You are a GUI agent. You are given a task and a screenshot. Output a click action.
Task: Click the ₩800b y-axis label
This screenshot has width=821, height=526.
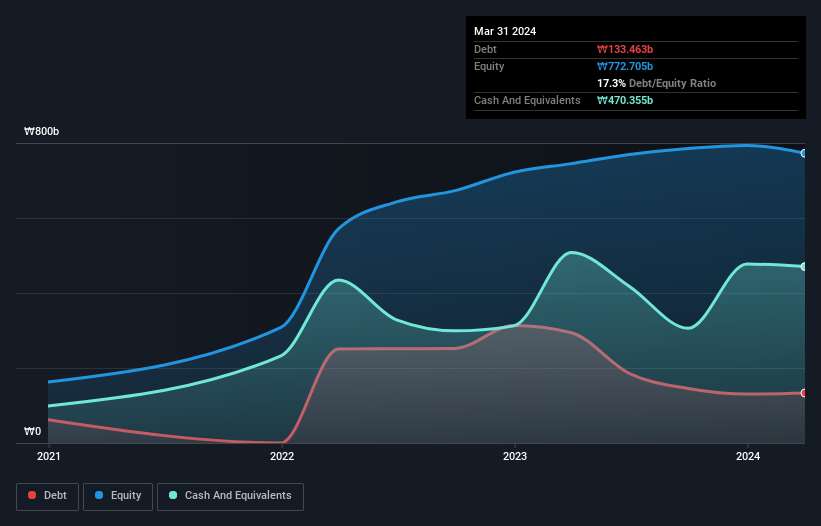click(x=41, y=131)
